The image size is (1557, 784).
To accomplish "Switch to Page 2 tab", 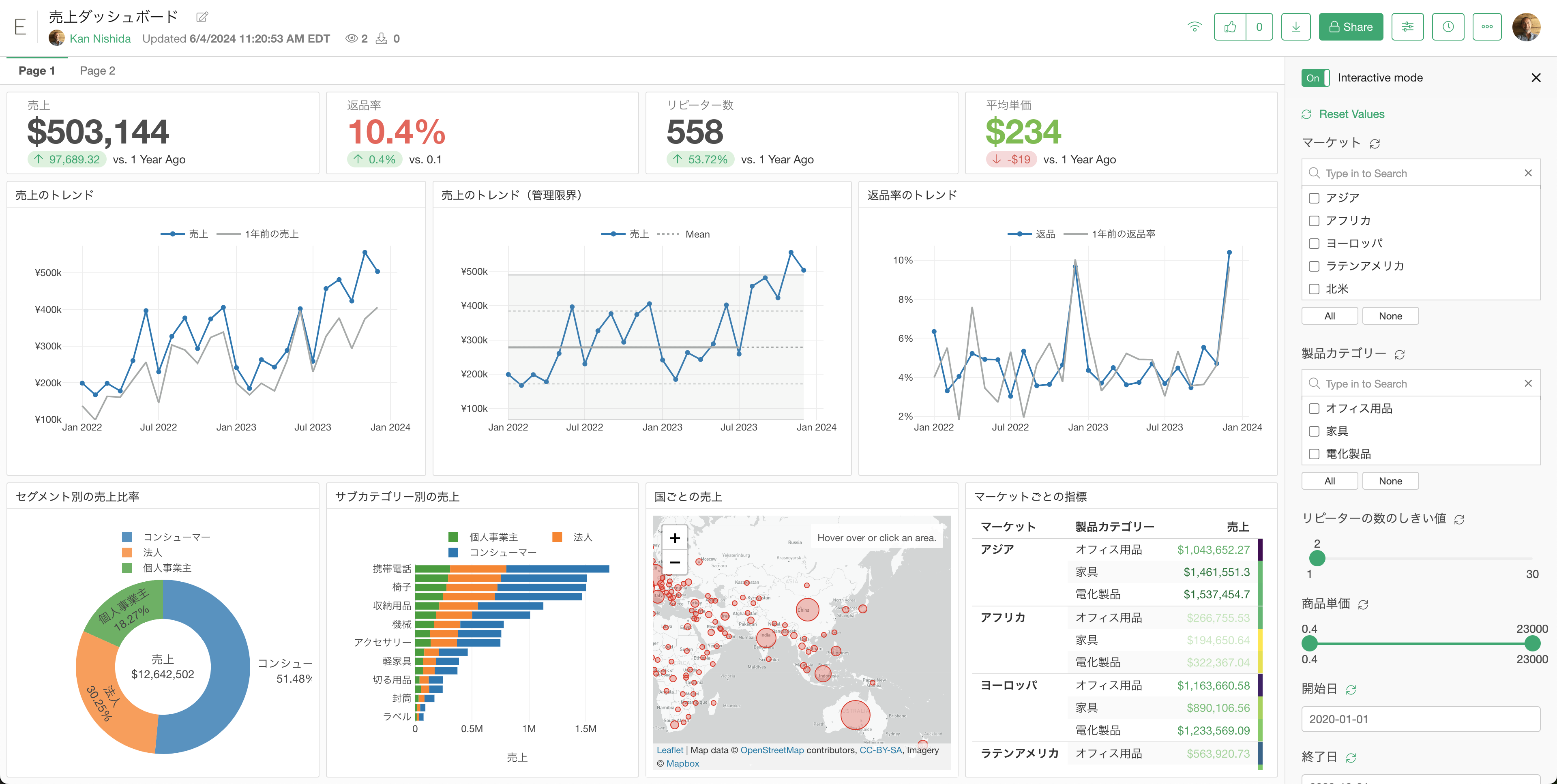I will click(x=97, y=71).
